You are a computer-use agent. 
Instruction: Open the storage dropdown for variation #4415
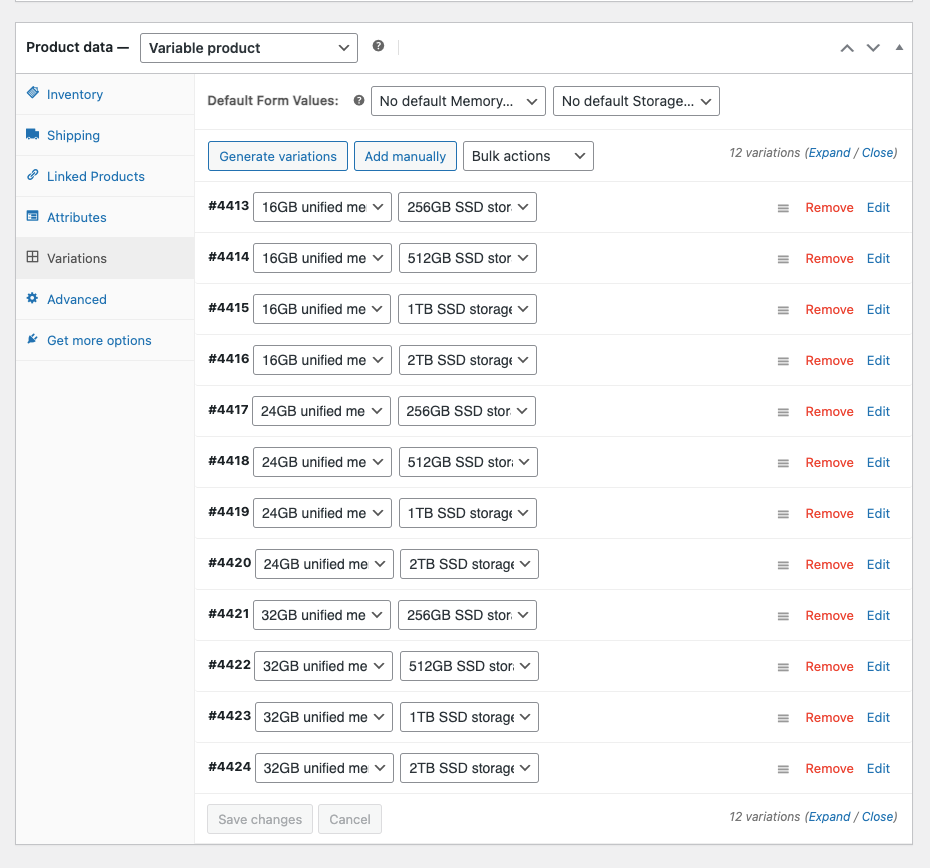tap(467, 309)
